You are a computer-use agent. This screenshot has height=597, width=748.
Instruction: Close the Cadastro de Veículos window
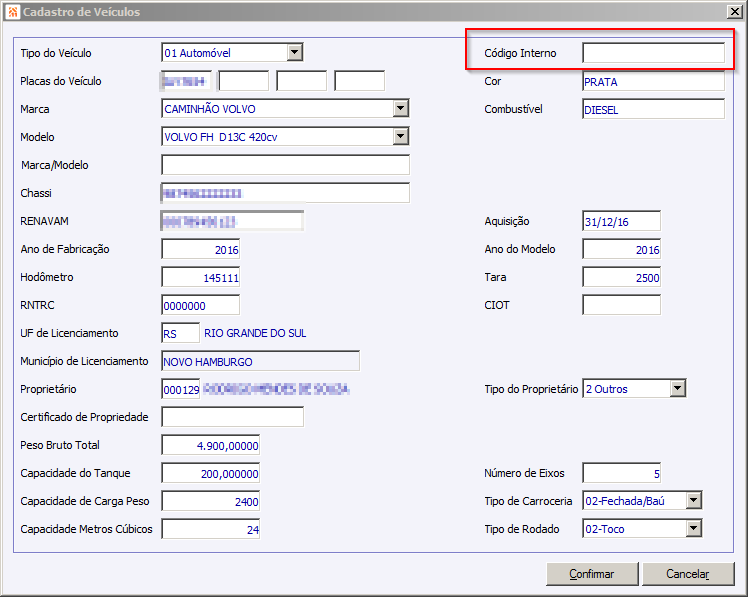point(735,12)
